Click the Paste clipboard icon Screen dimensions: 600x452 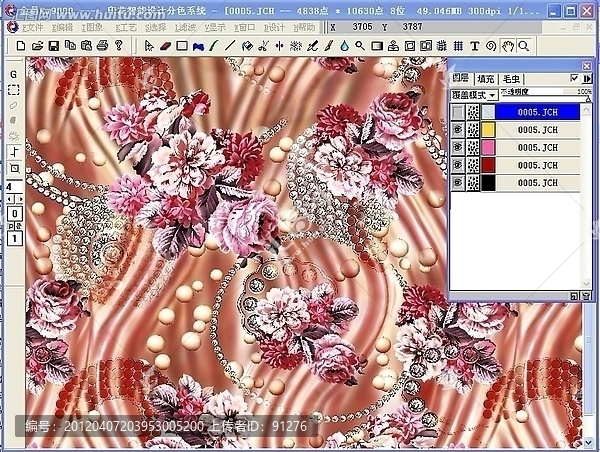click(86, 46)
